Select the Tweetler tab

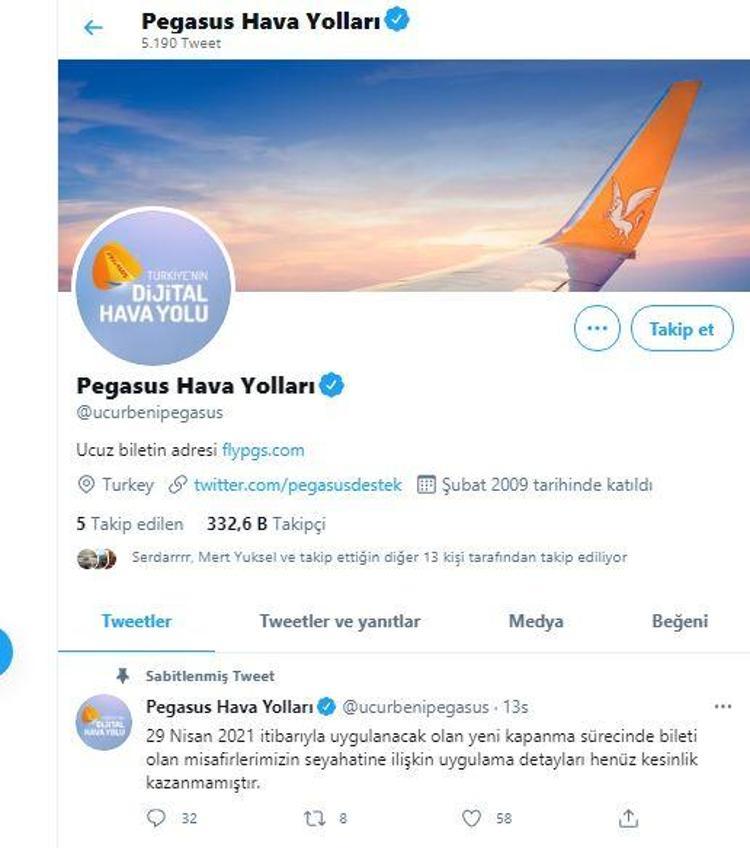point(136,621)
